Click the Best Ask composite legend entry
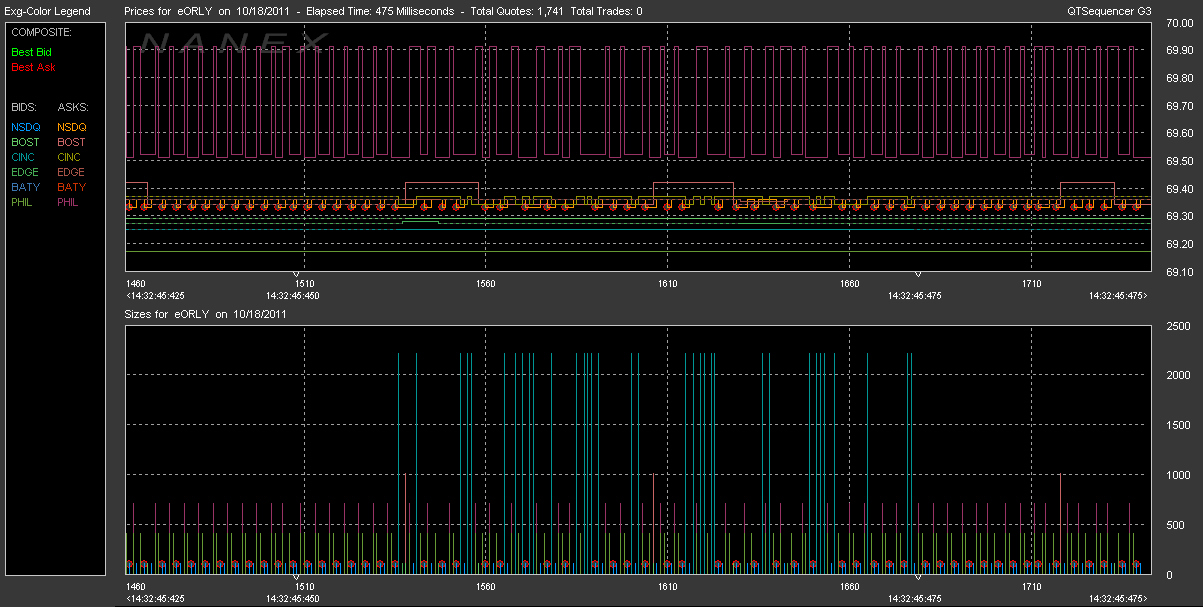Screen dimensions: 1203x607 pyautogui.click(x=33, y=67)
